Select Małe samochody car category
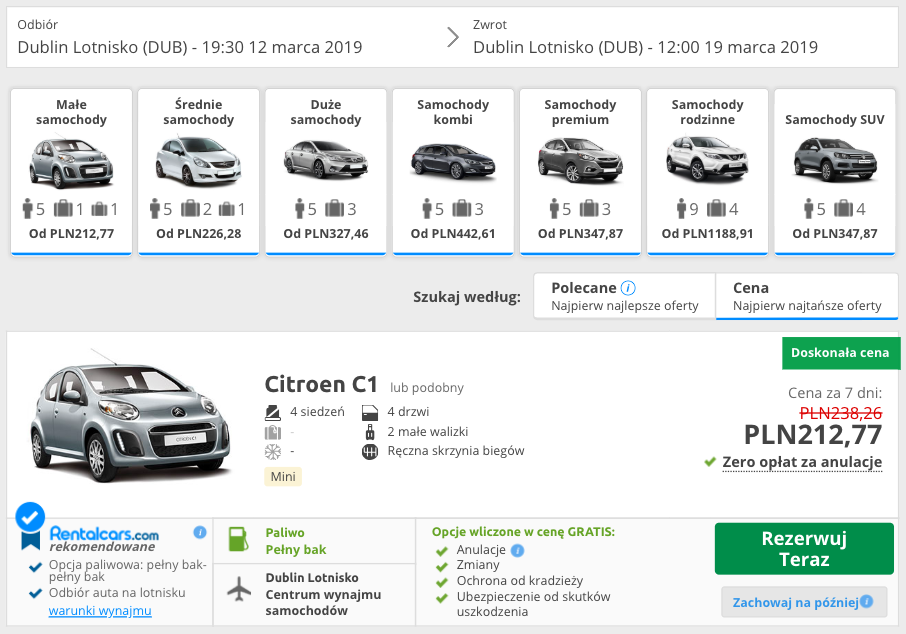906x634 pixels. coord(71,171)
